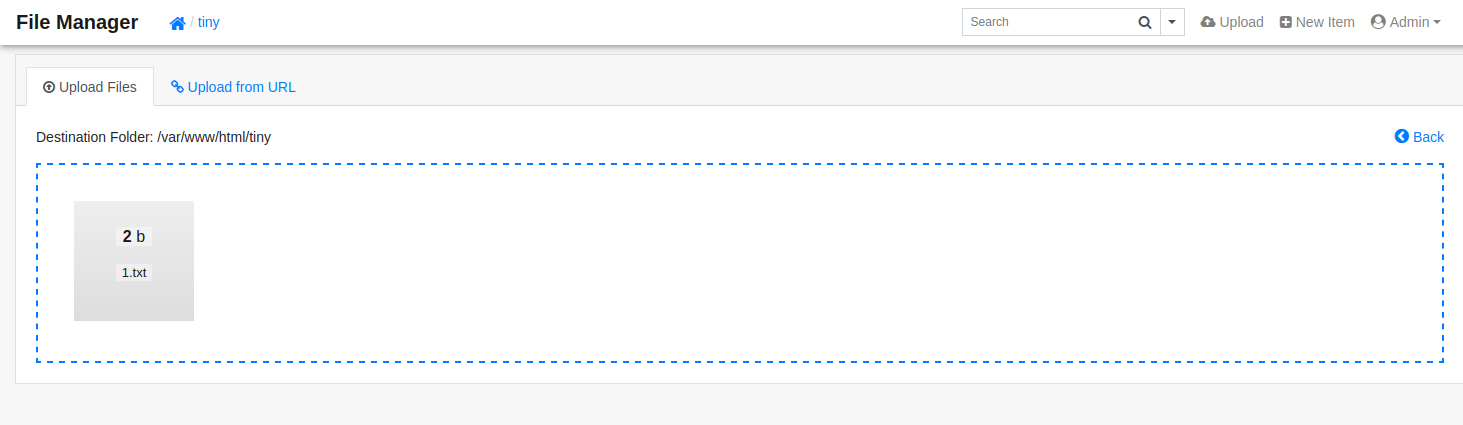The width and height of the screenshot is (1463, 425).
Task: Go back using the Back link text
Action: pyautogui.click(x=1428, y=137)
